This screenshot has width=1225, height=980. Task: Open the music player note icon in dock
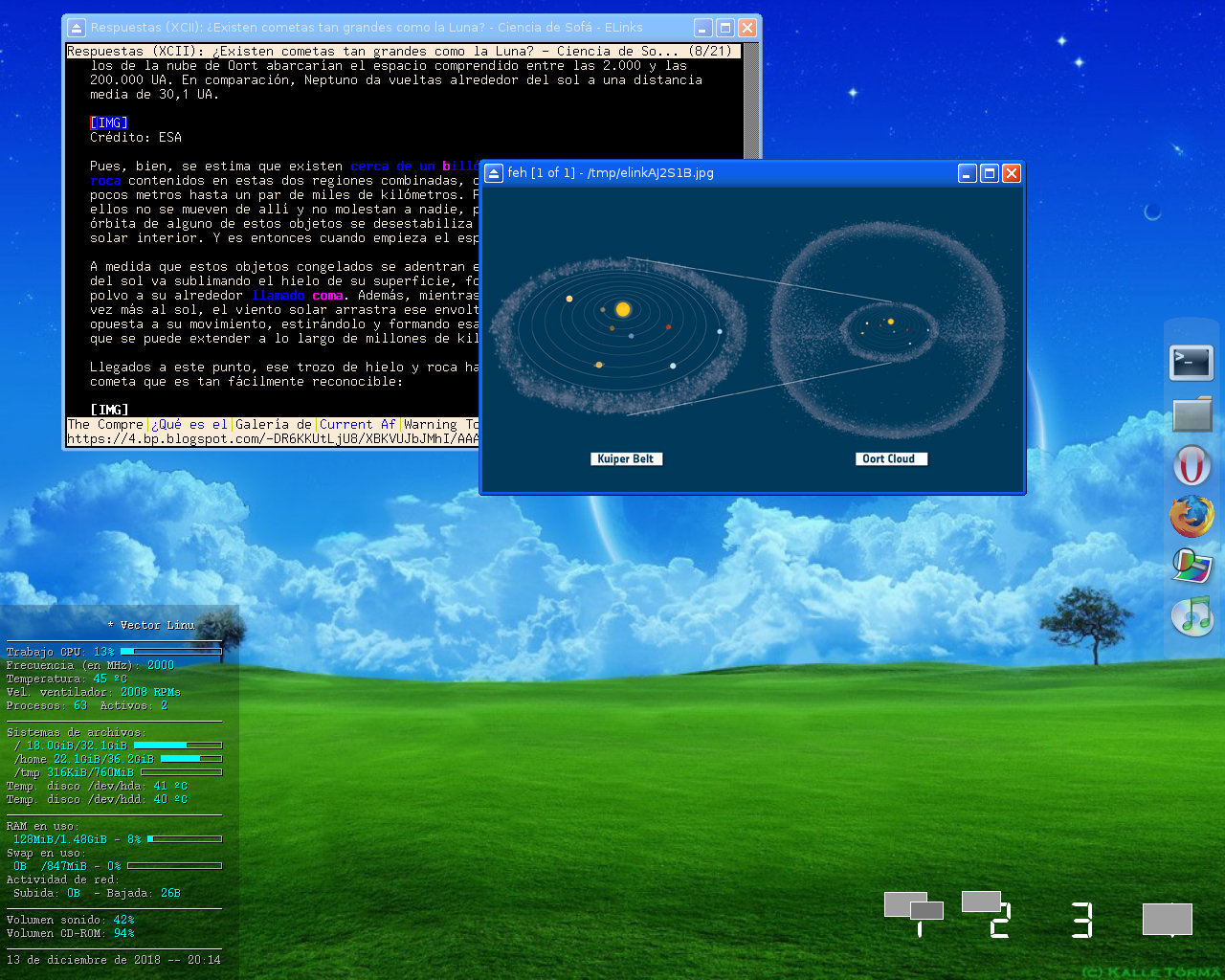[x=1192, y=615]
